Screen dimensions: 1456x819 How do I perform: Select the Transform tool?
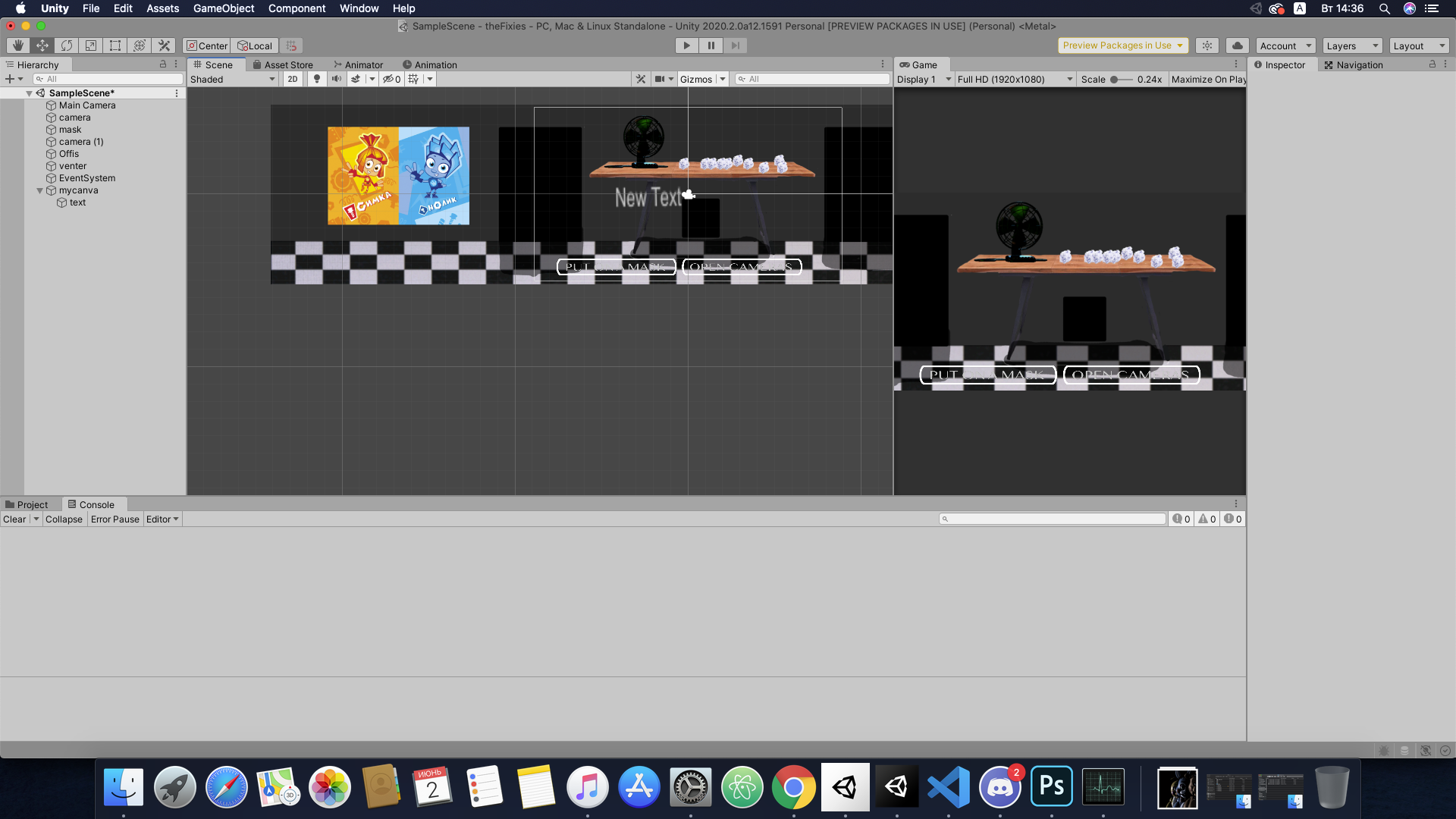click(x=140, y=45)
